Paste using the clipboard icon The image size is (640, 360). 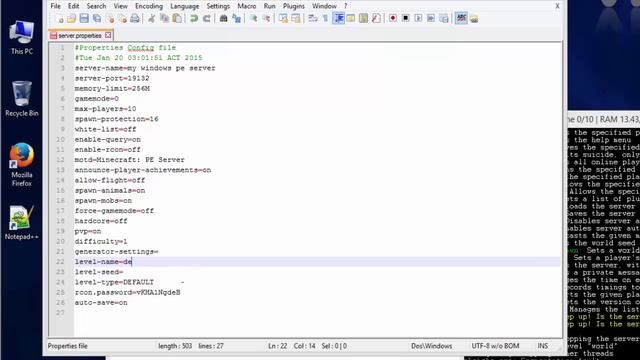coord(177,18)
